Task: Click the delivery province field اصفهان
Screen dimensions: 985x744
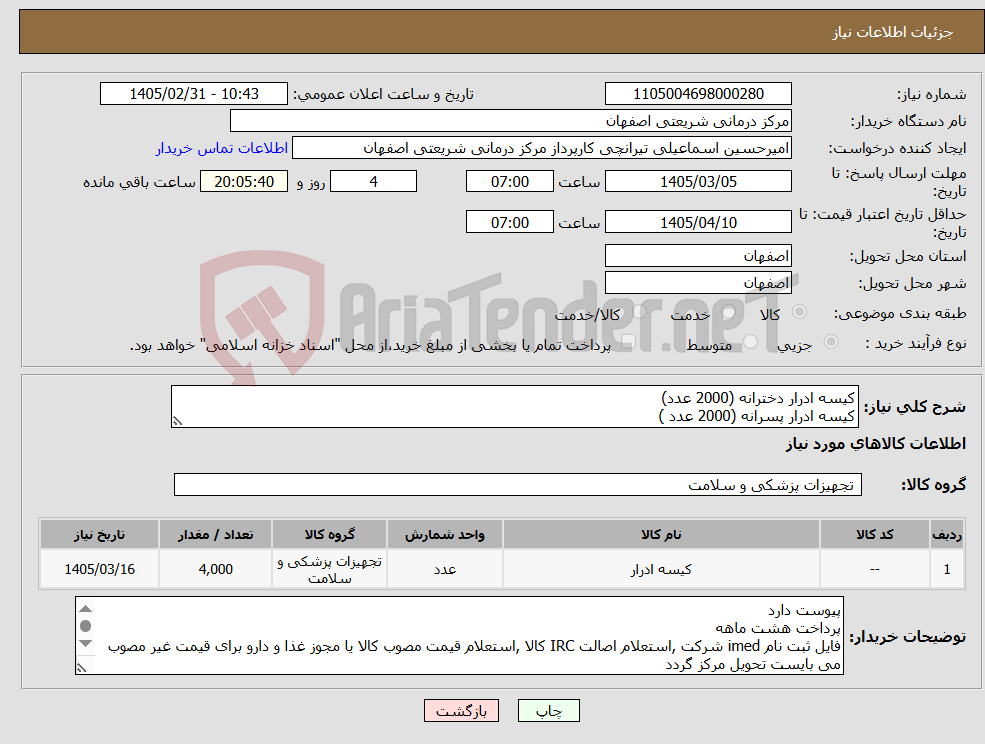Action: pyautogui.click(x=698, y=256)
